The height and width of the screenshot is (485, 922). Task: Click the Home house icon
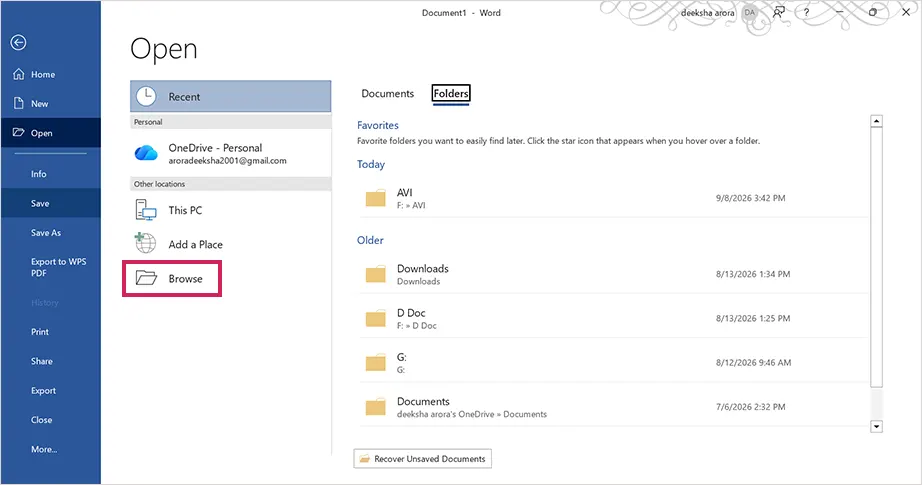point(19,74)
